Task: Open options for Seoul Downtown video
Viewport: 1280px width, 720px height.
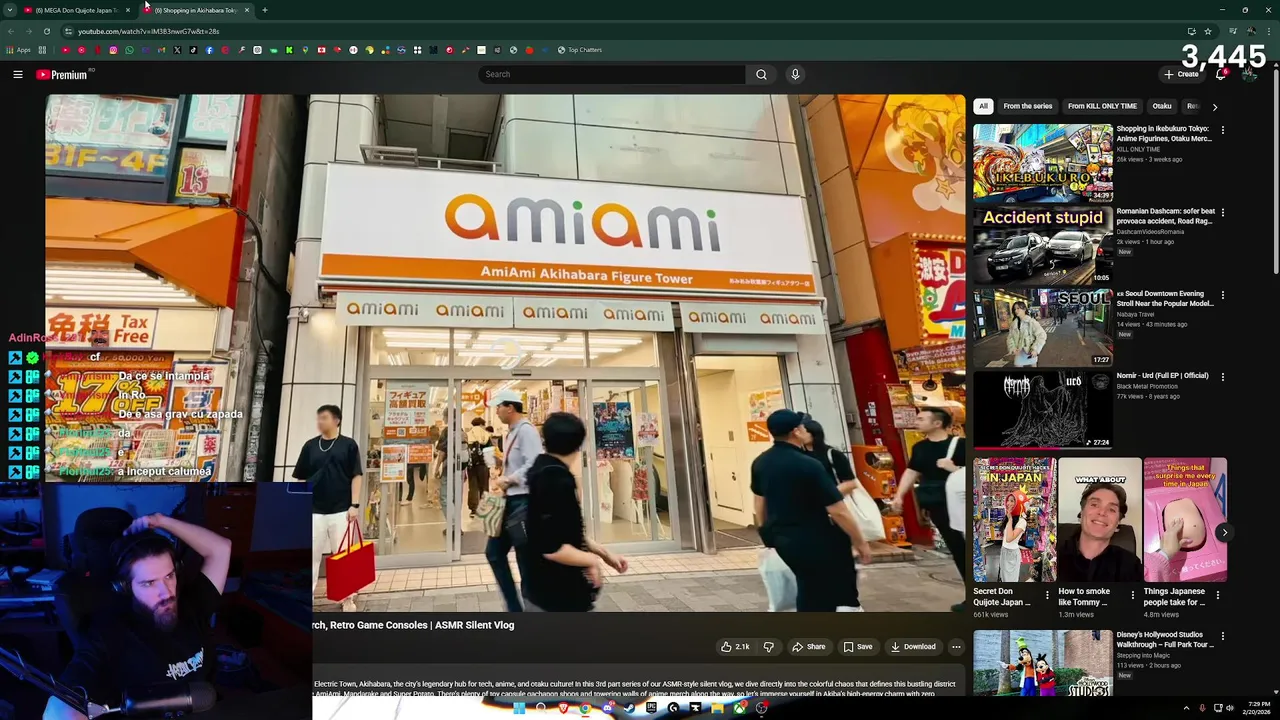Action: point(1222,295)
